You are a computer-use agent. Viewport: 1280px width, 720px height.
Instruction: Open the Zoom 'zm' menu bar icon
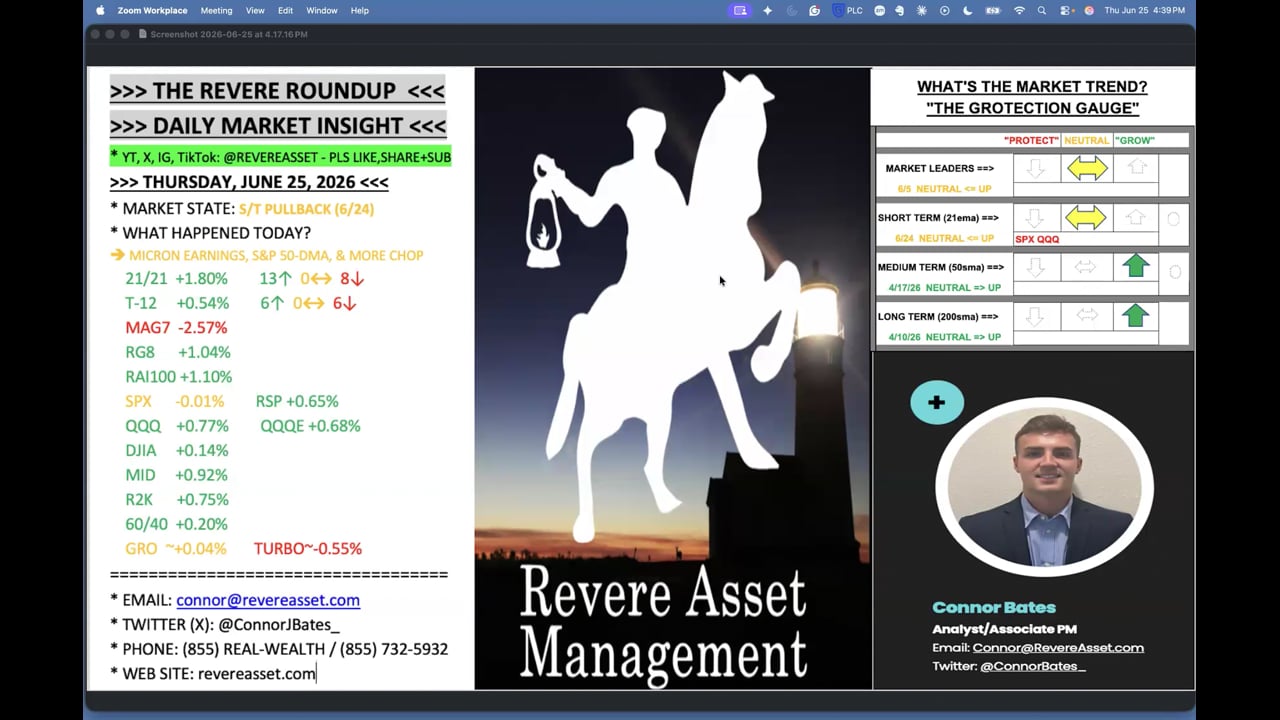tap(880, 10)
